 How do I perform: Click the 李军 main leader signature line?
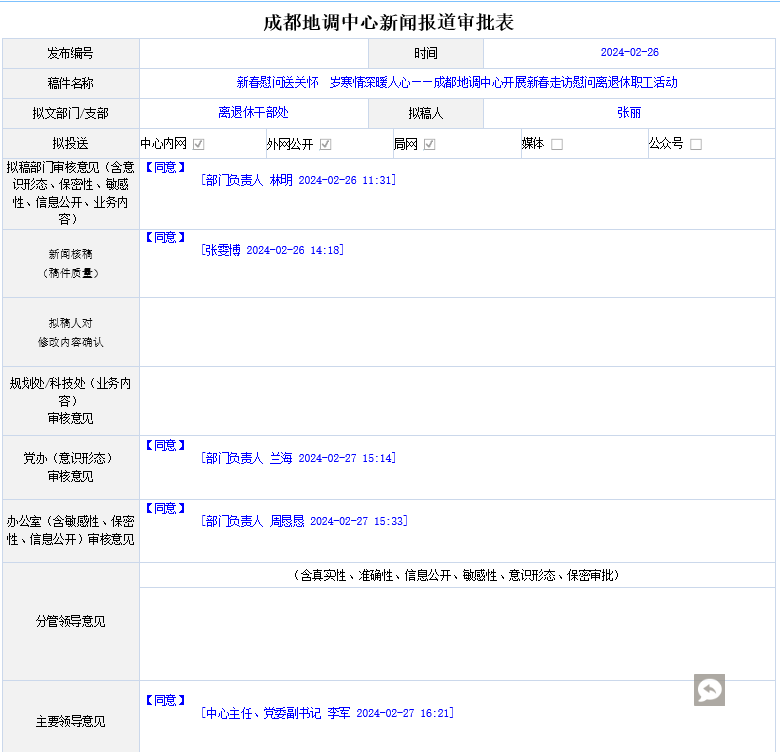click(x=326, y=713)
